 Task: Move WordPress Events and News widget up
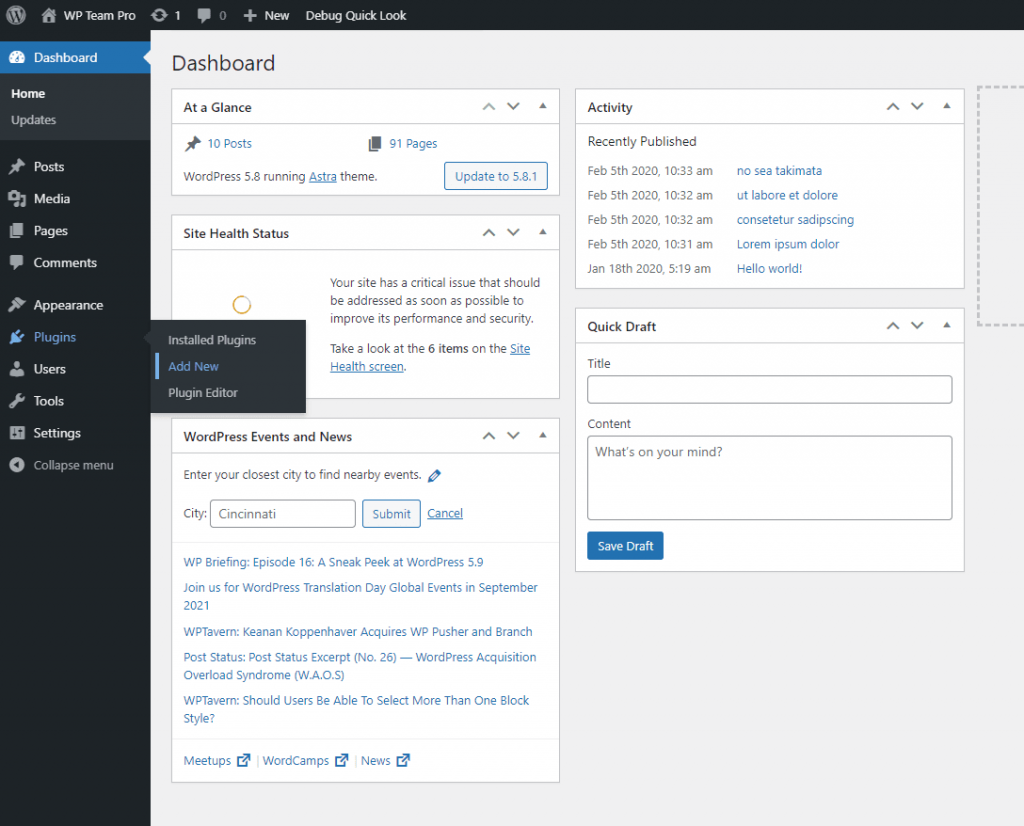pos(488,436)
